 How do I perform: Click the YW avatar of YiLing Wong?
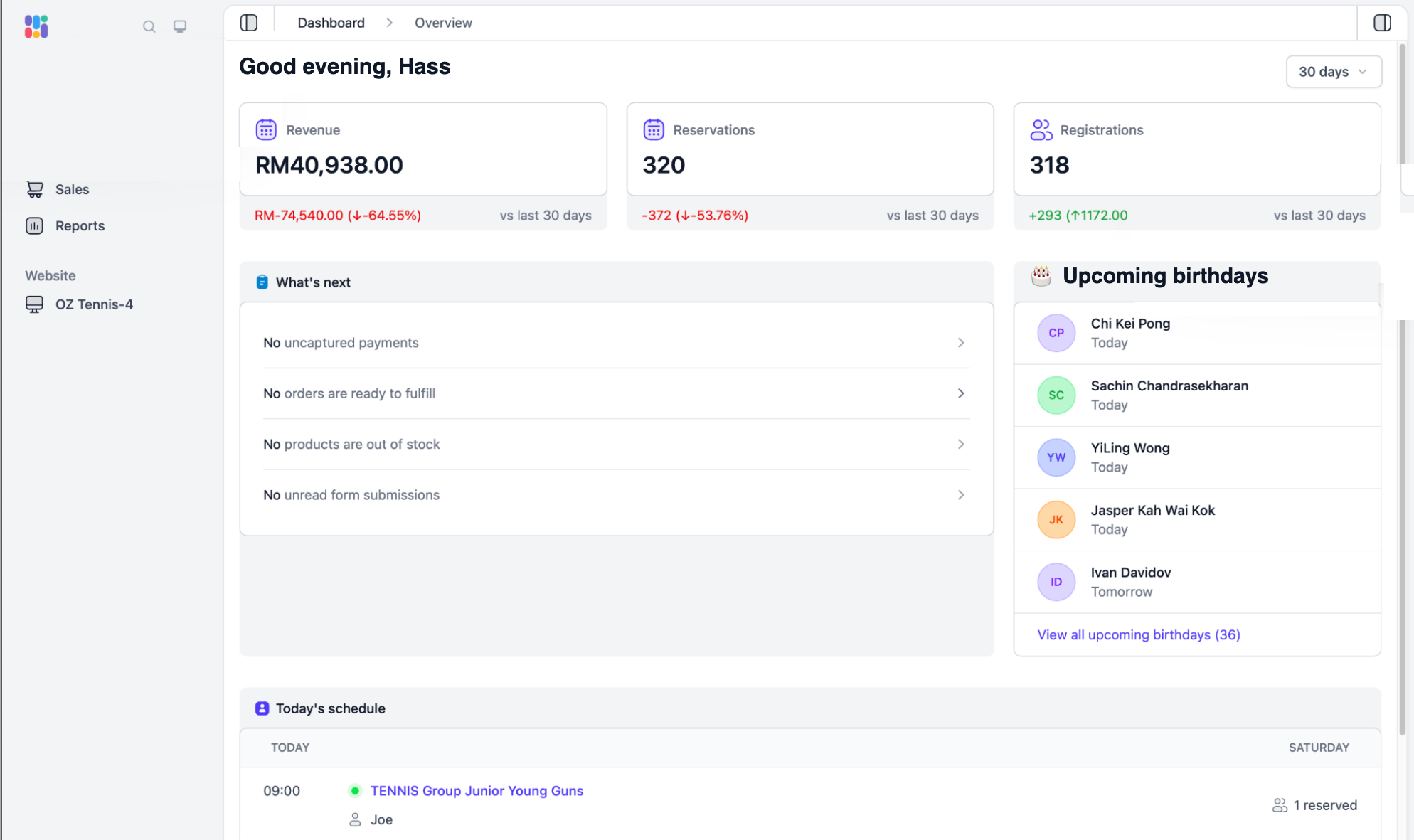point(1056,457)
